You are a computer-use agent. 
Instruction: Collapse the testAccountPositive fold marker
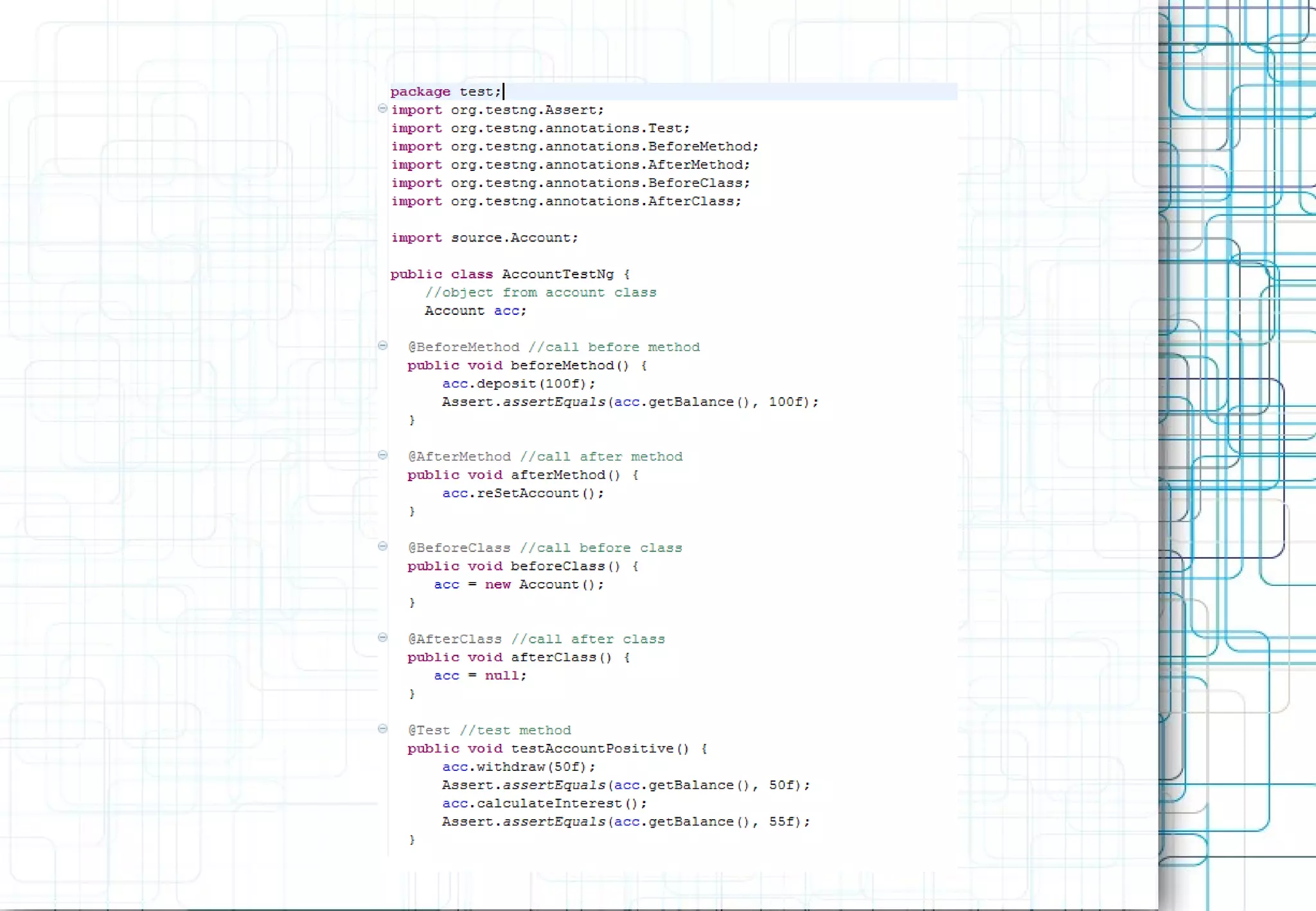point(382,729)
